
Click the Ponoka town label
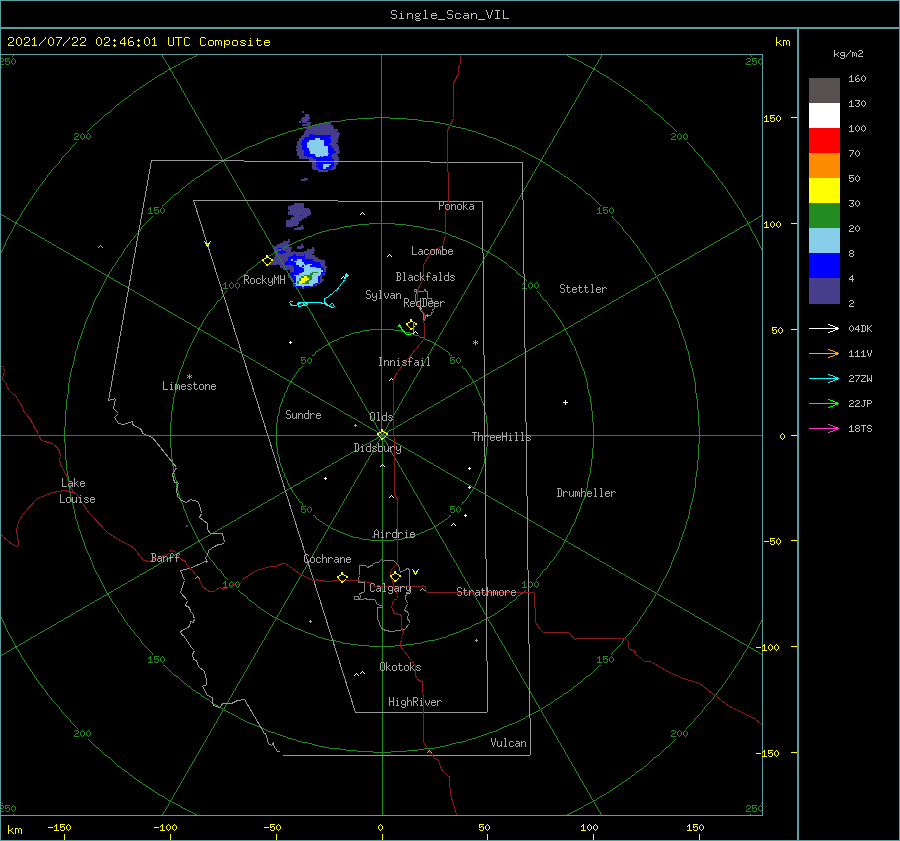click(x=456, y=206)
